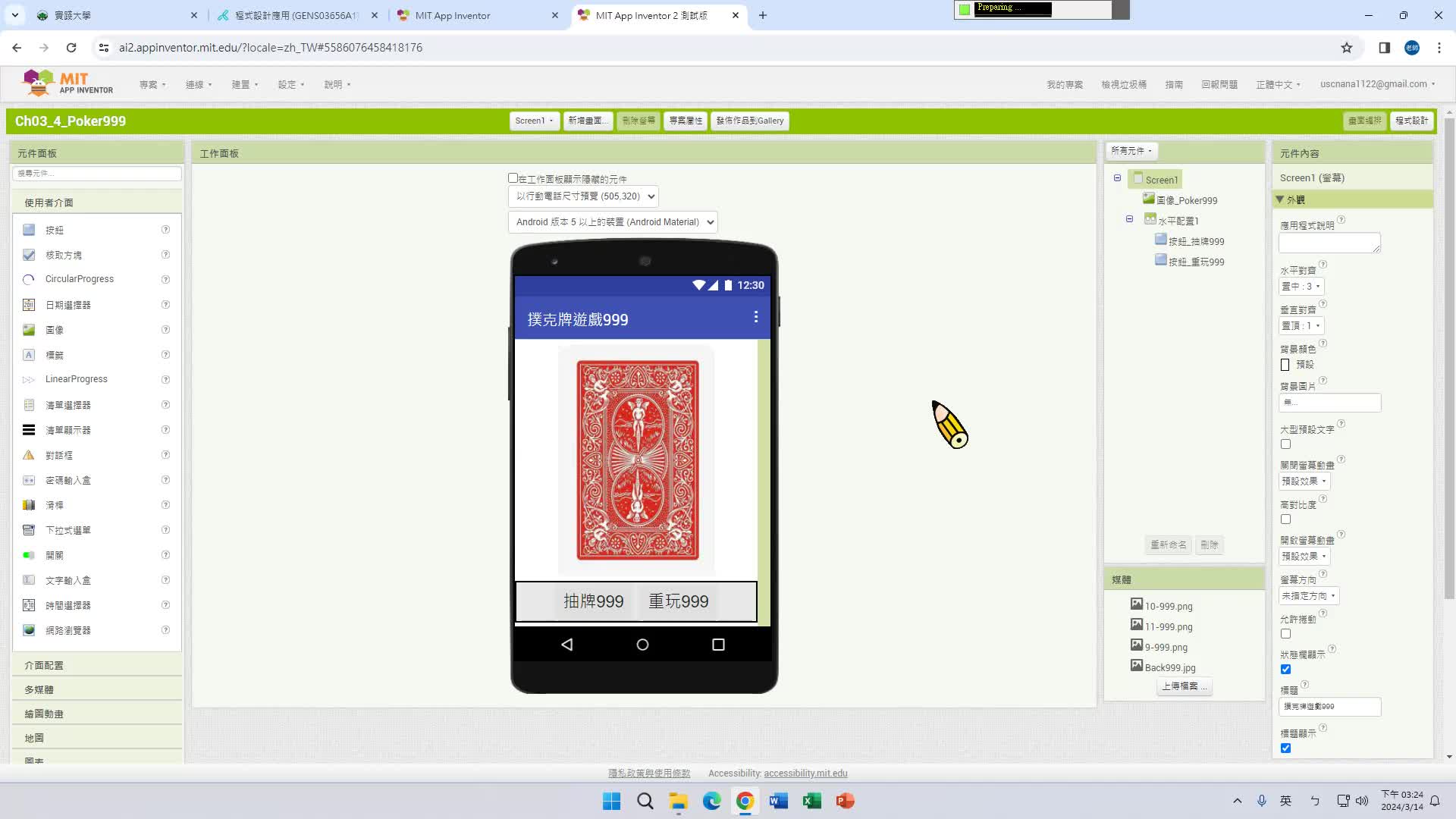The height and width of the screenshot is (819, 1456).
Task: Select the Switch component icon in palette
Action: pyautogui.click(x=29, y=555)
